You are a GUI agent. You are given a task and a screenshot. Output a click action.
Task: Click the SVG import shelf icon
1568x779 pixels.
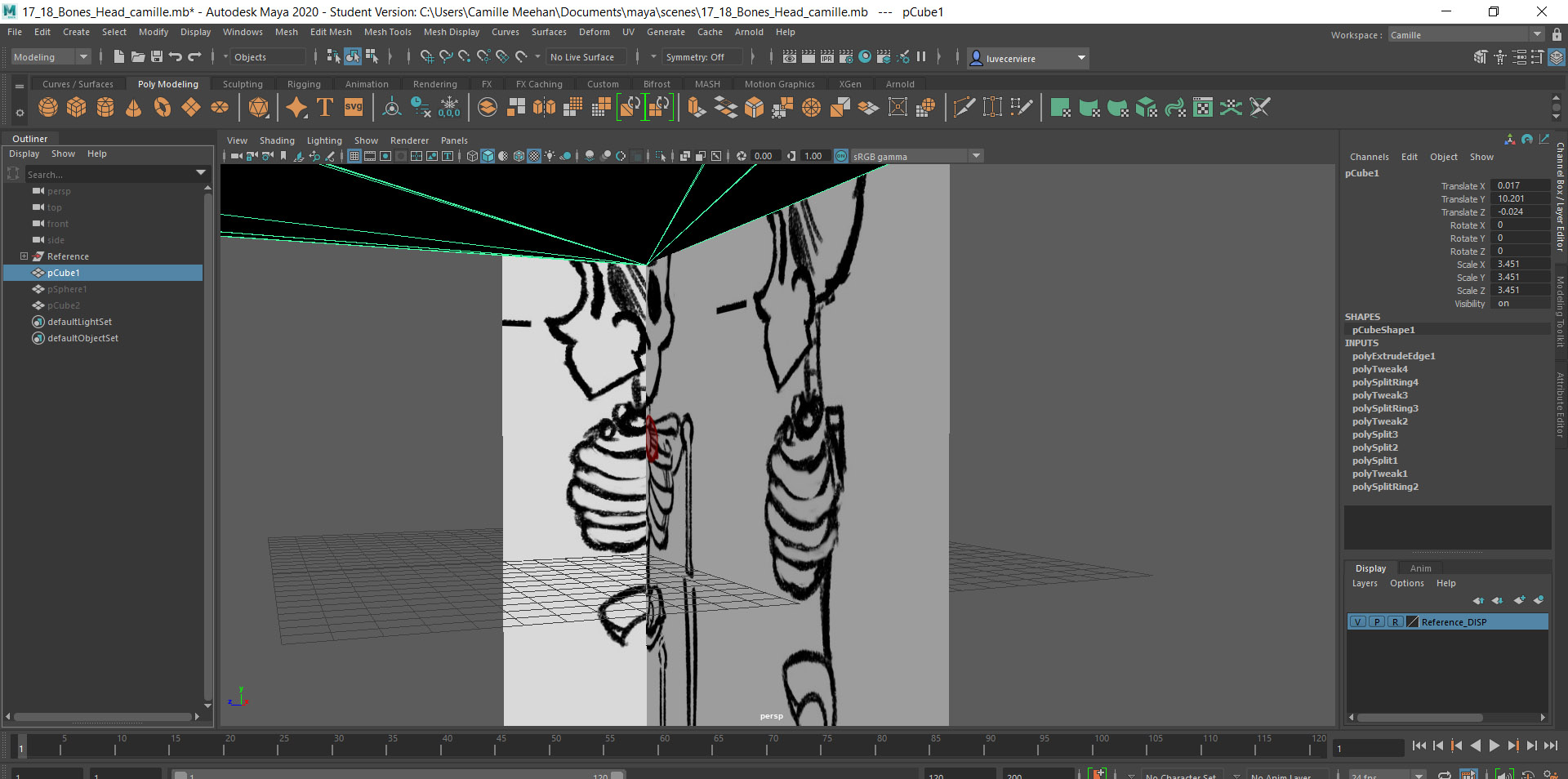pyautogui.click(x=354, y=107)
